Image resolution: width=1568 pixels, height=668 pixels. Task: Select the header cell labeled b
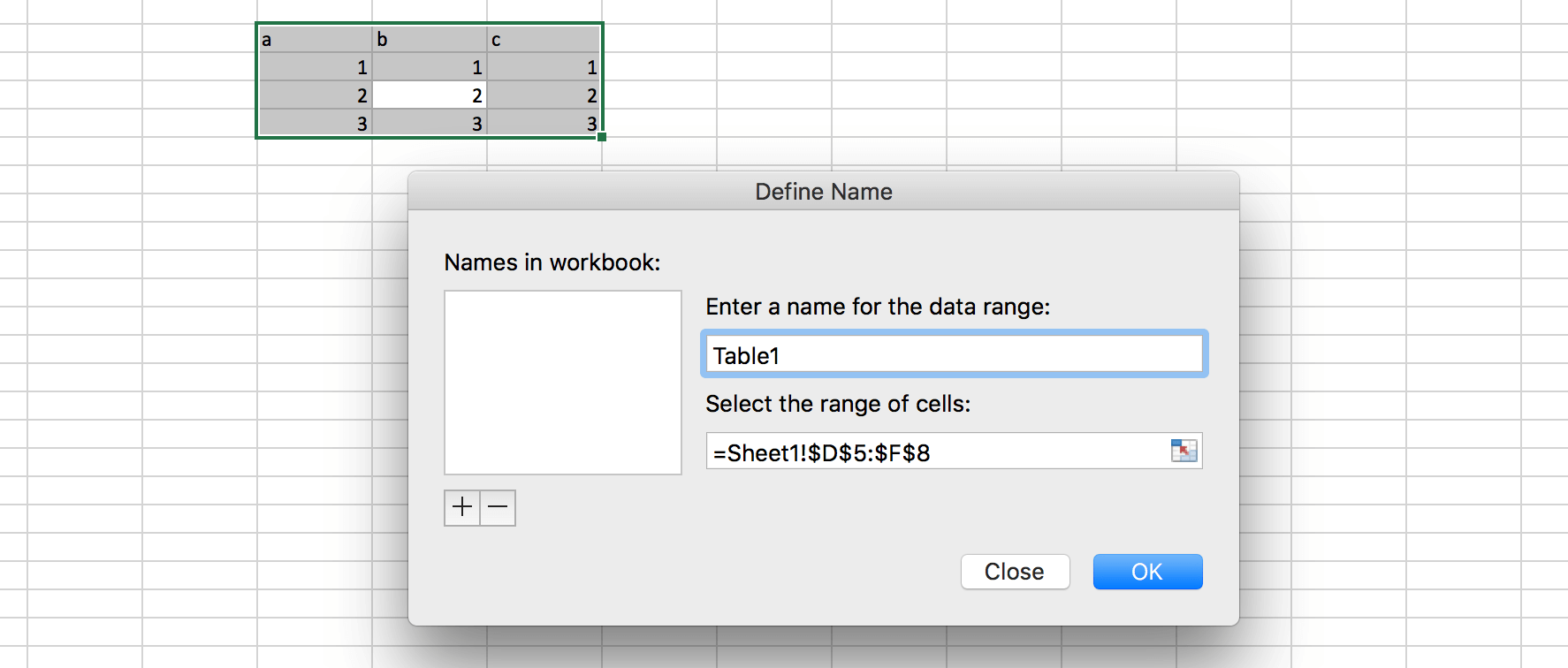click(x=430, y=40)
